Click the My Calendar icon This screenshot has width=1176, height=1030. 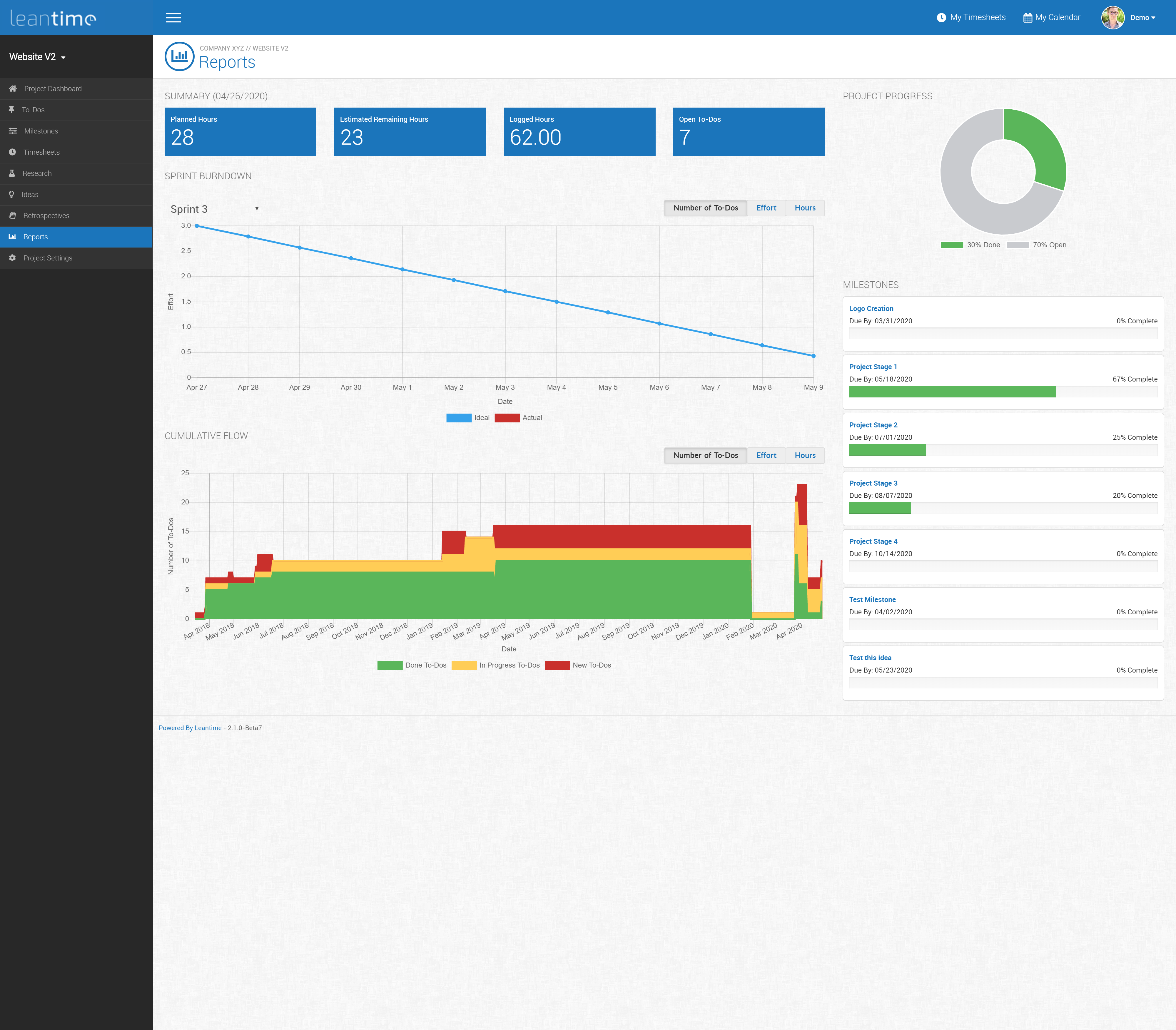tap(1027, 18)
